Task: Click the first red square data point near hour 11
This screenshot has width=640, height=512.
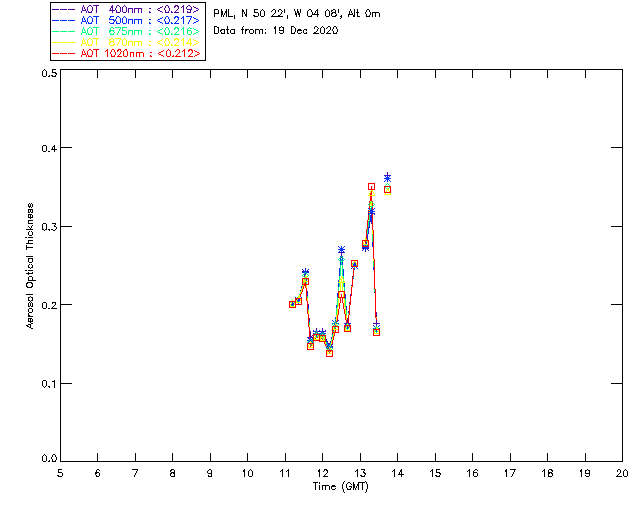Action: point(292,305)
